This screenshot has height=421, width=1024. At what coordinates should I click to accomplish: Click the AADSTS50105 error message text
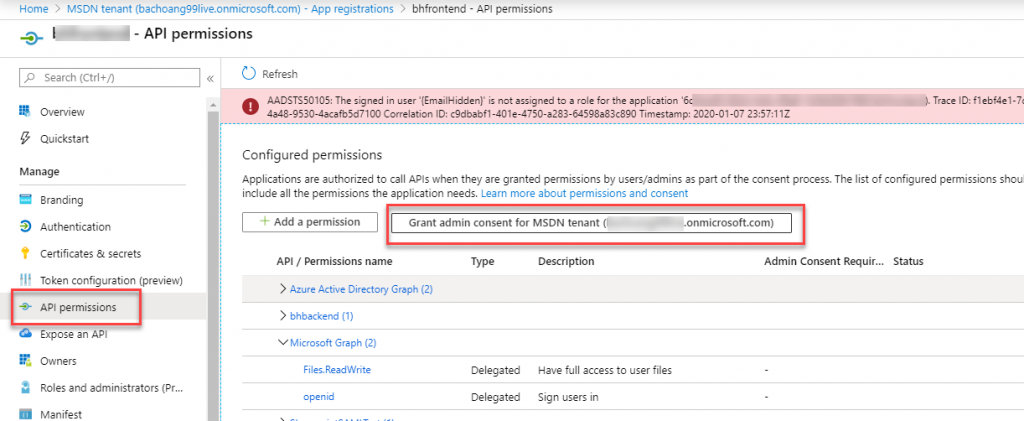point(645,107)
